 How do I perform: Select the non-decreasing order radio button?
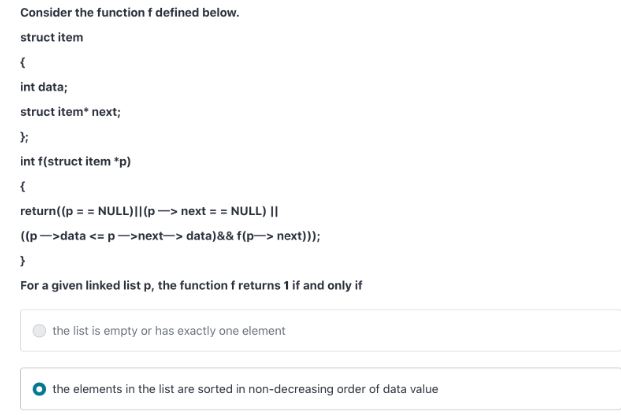[39, 389]
